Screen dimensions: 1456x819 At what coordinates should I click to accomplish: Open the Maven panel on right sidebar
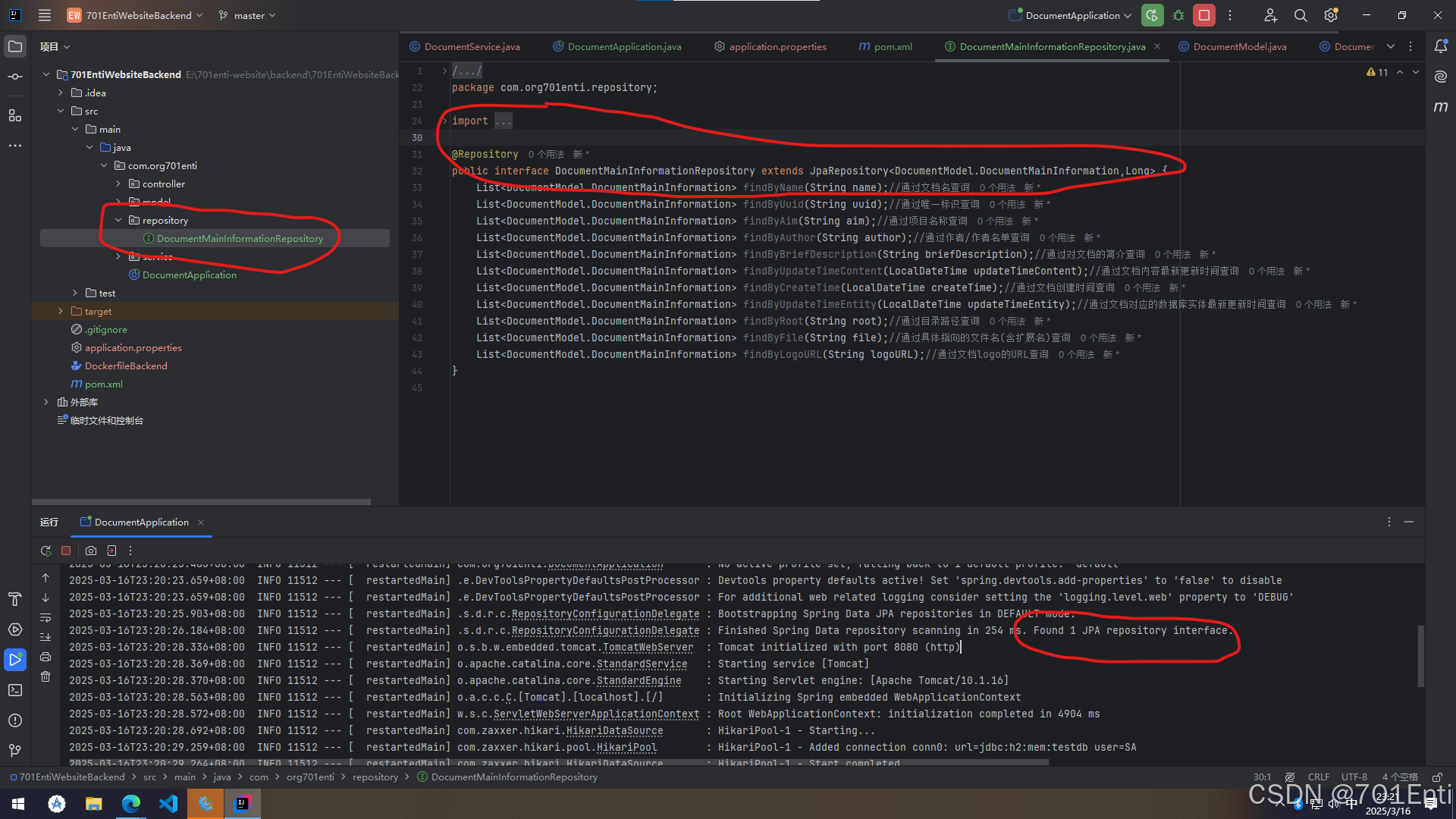pyautogui.click(x=1442, y=106)
